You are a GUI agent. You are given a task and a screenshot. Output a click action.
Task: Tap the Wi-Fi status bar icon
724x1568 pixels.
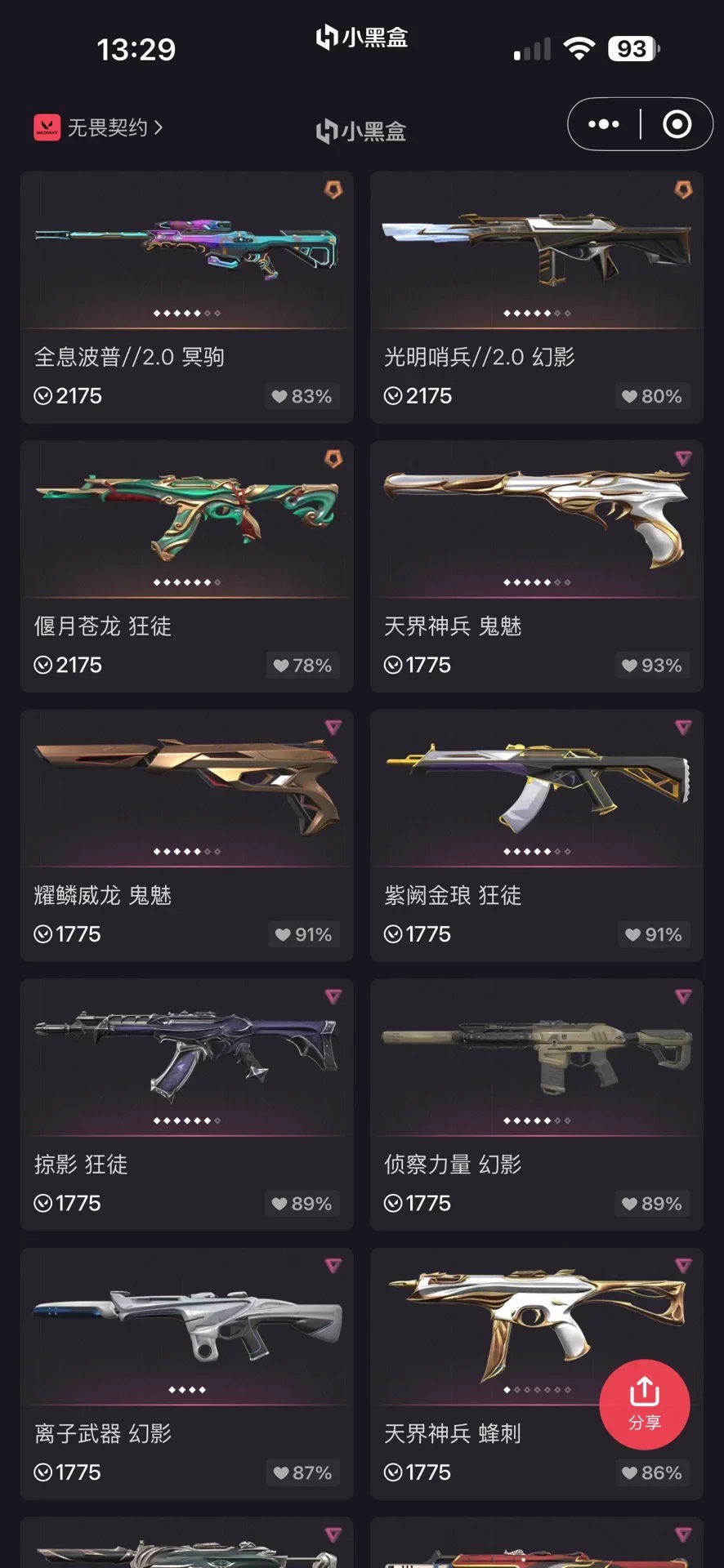pyautogui.click(x=579, y=49)
